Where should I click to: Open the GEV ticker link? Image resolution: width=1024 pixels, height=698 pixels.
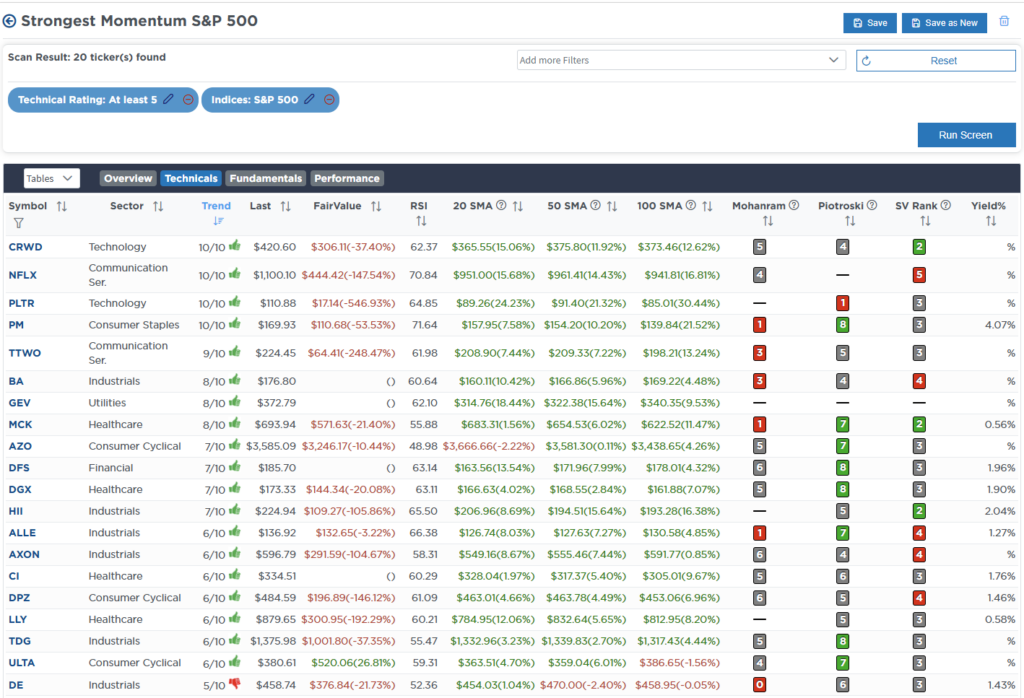point(20,403)
